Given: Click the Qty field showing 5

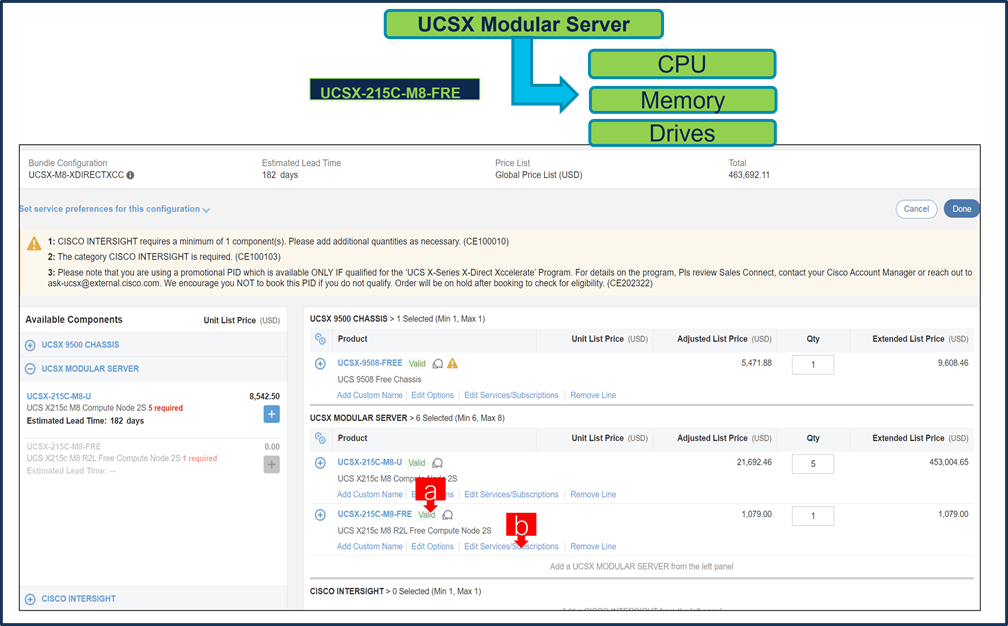Looking at the screenshot, I should pos(813,463).
